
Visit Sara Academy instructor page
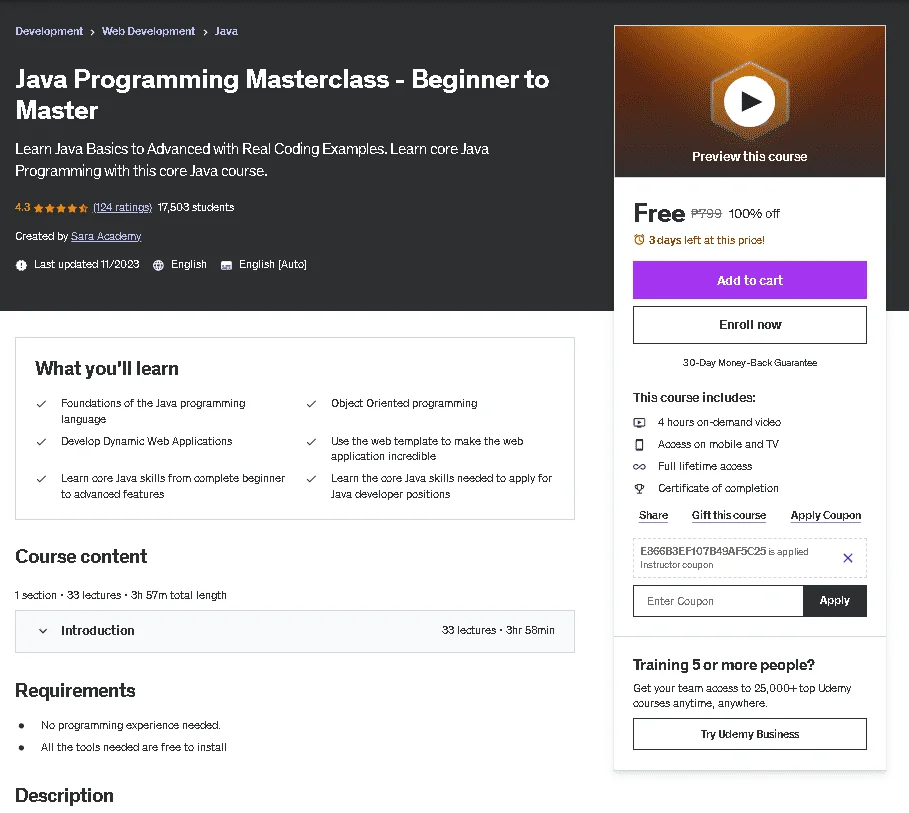click(x=106, y=237)
